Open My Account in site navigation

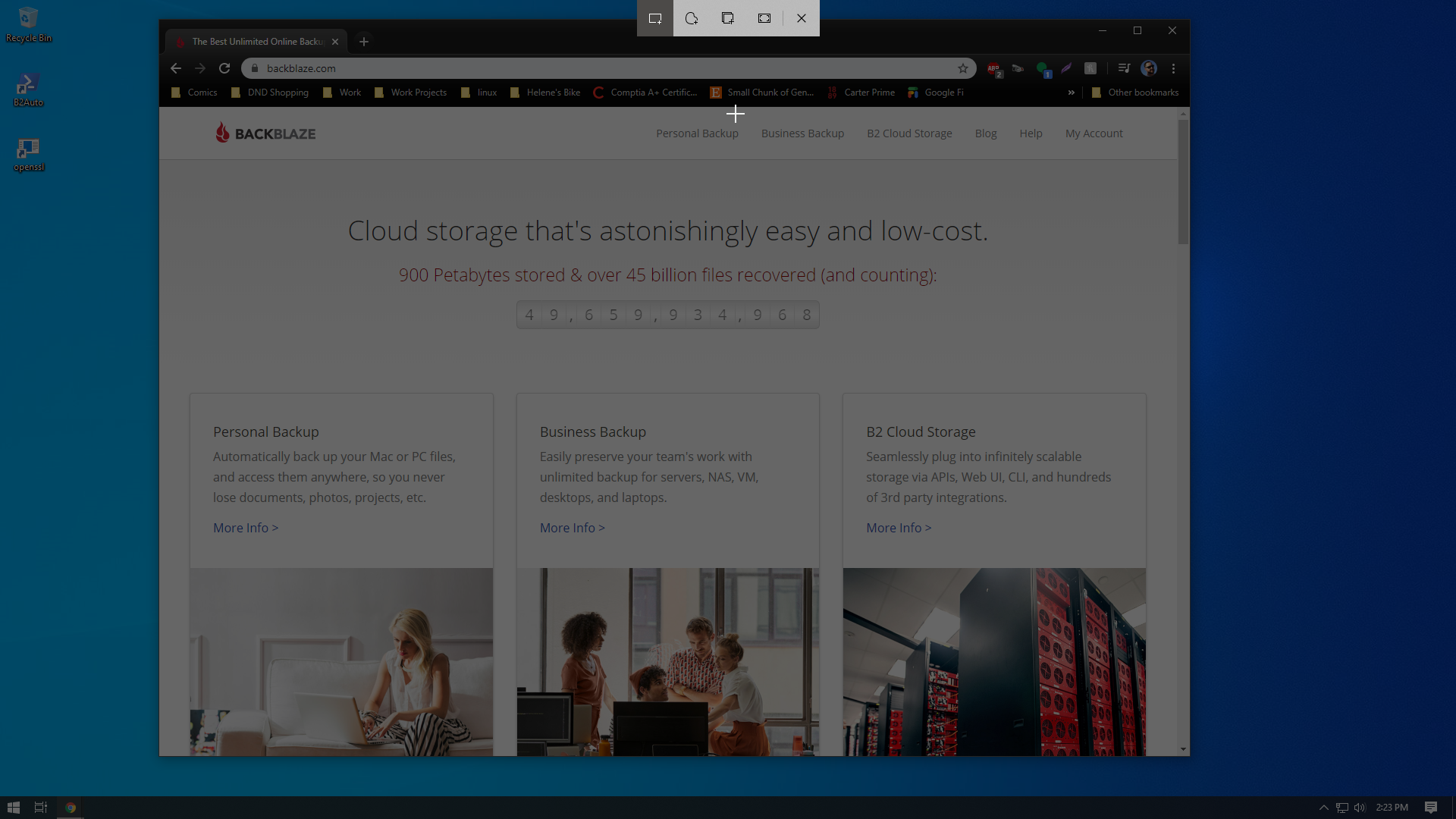click(1094, 133)
